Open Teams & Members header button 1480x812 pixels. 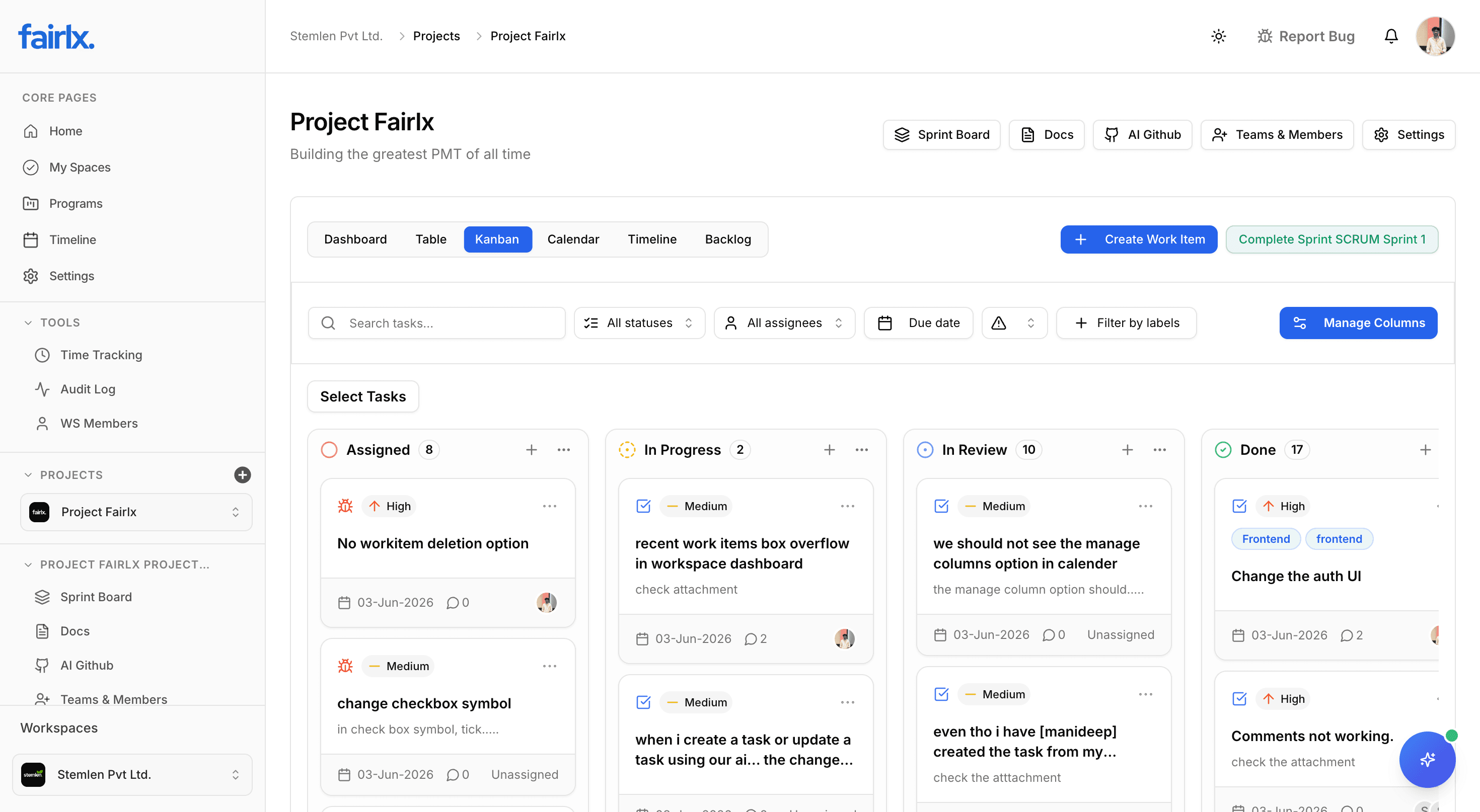click(1277, 134)
